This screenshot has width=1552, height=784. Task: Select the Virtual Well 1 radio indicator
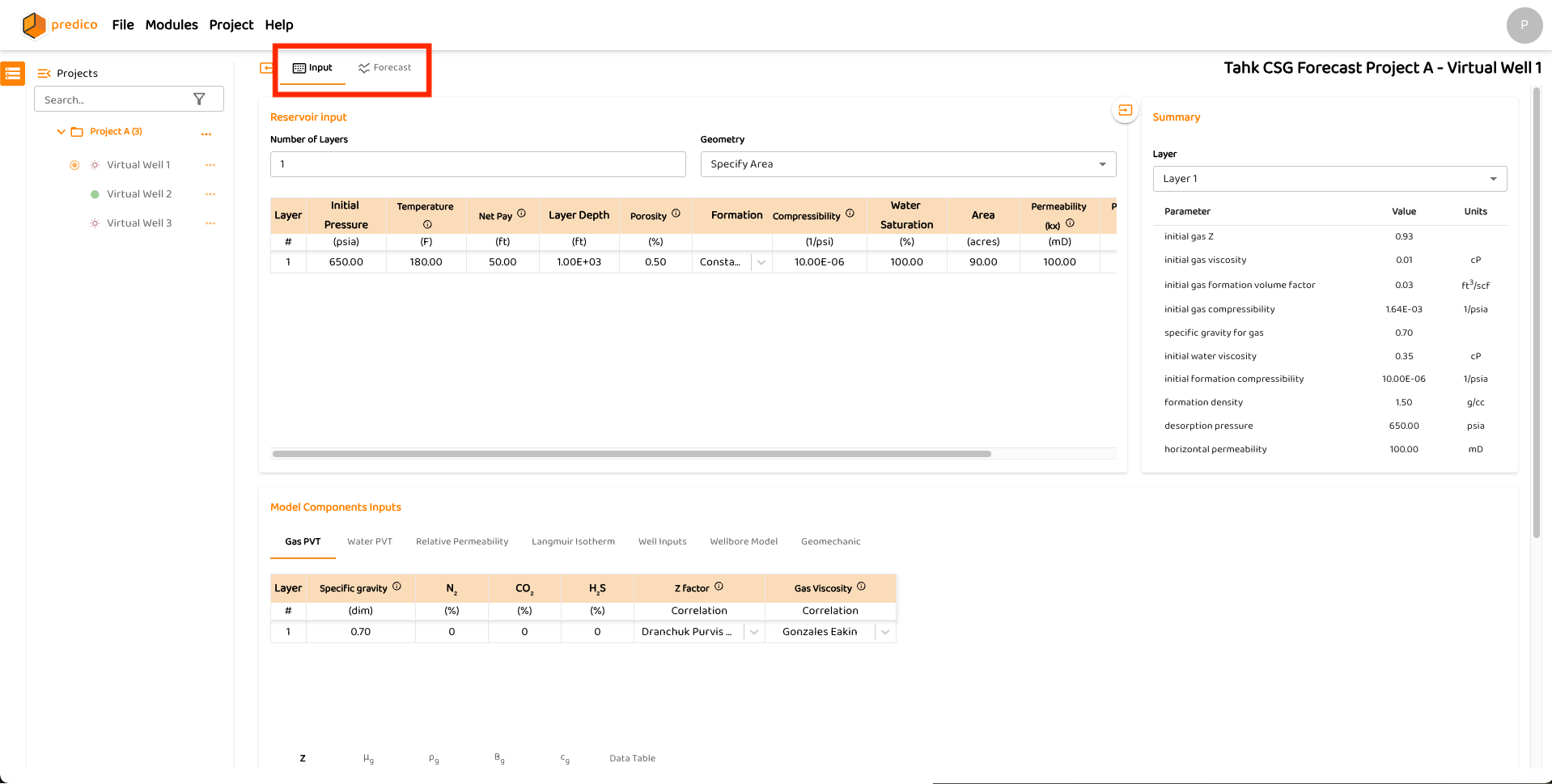74,165
